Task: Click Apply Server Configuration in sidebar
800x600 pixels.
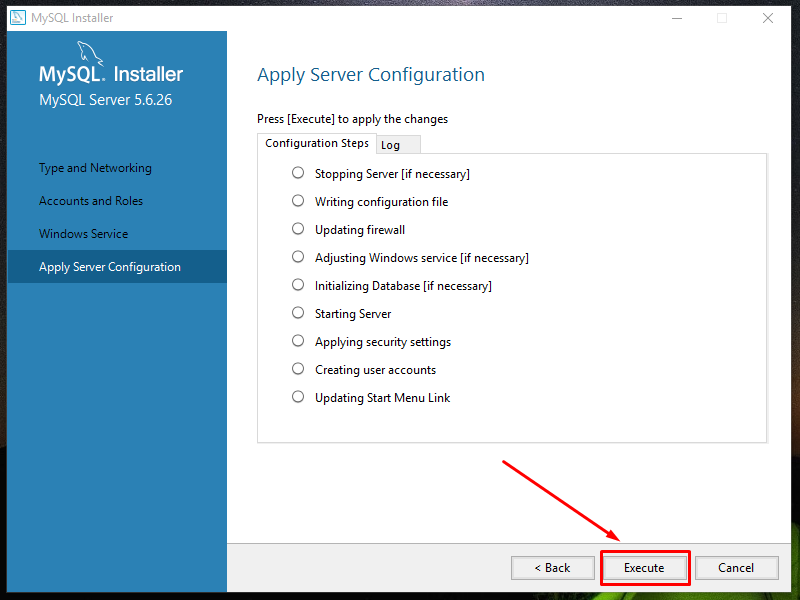Action: (x=108, y=266)
